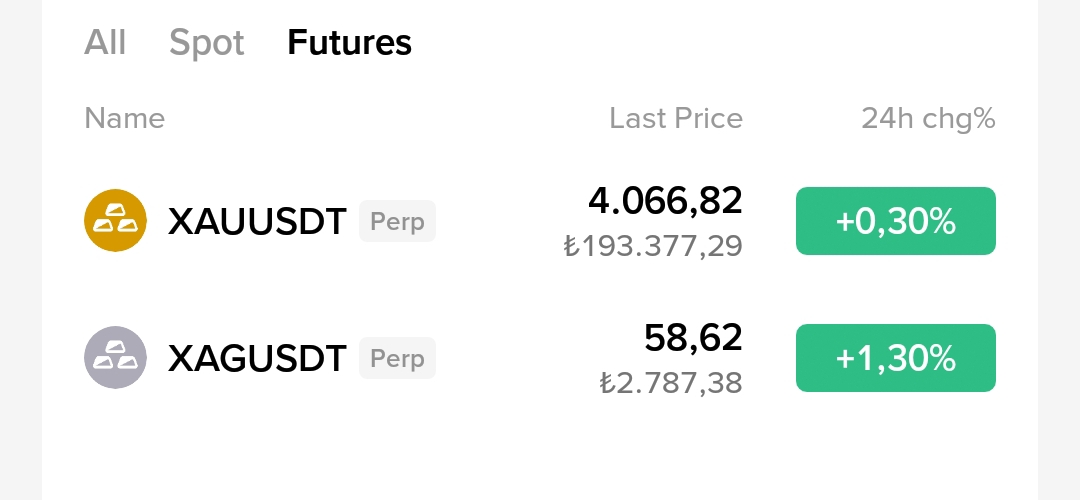Click the +0,30% change badge
The width and height of the screenshot is (1080, 500).
tap(895, 221)
